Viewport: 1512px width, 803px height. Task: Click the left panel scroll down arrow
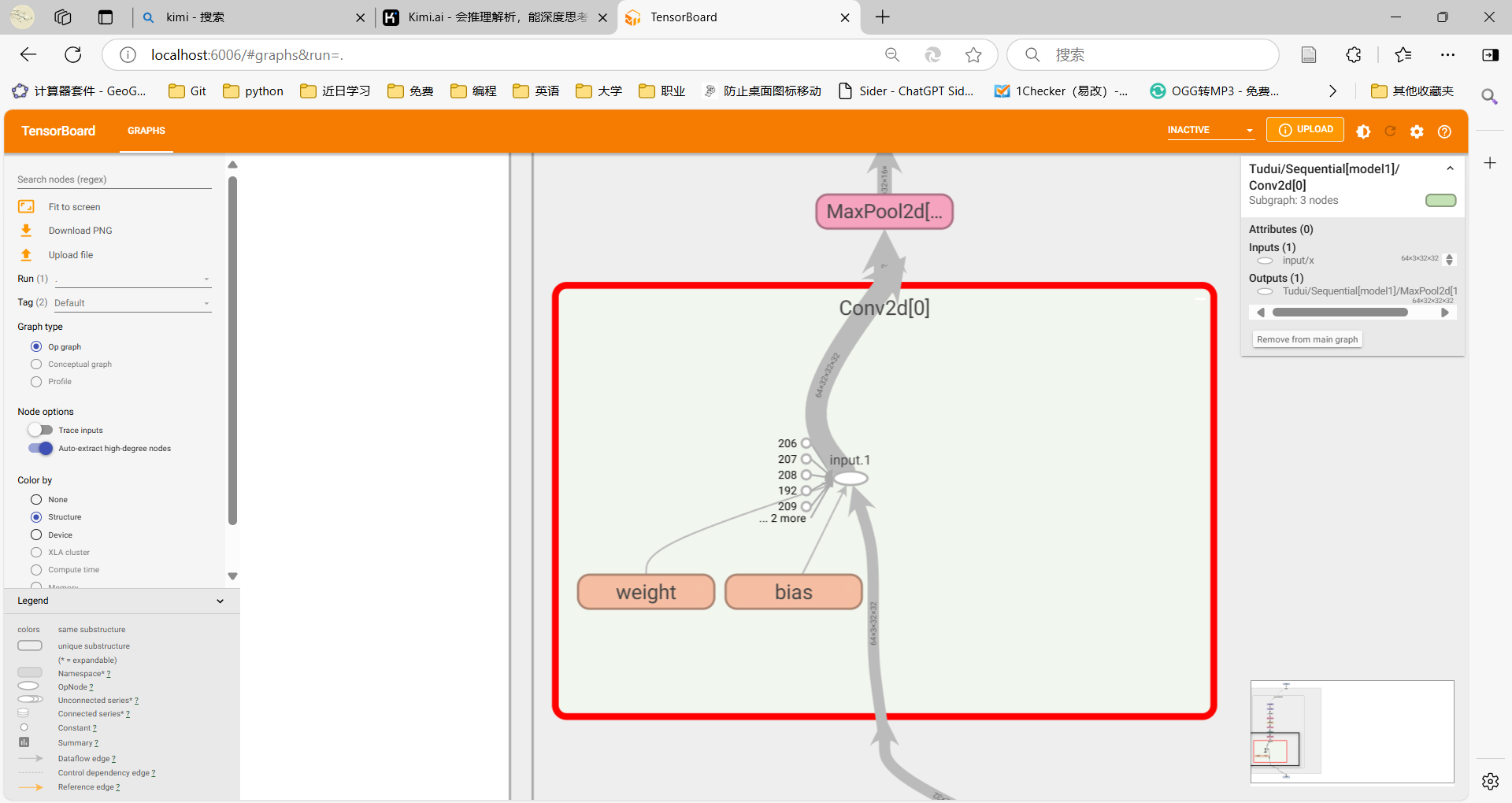tap(232, 576)
